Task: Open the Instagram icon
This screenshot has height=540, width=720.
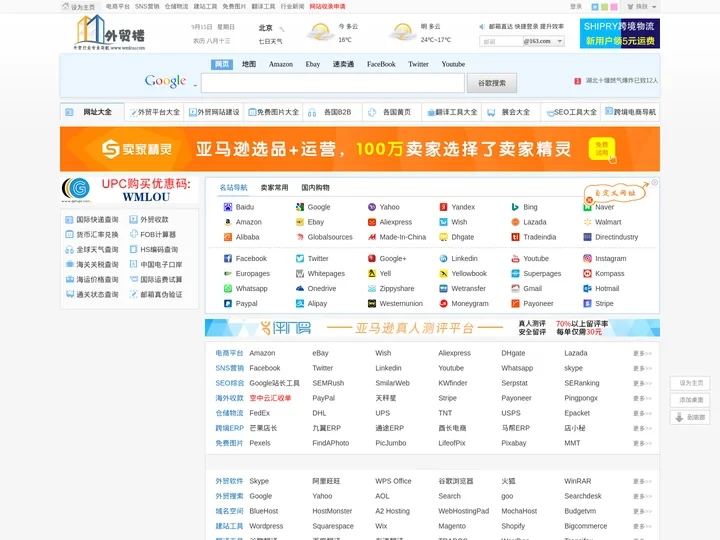Action: 587,259
